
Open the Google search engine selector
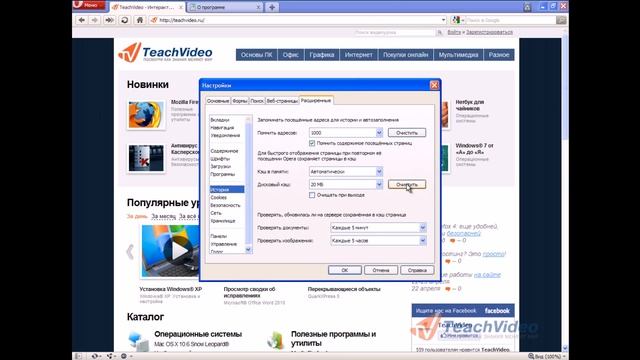point(458,20)
